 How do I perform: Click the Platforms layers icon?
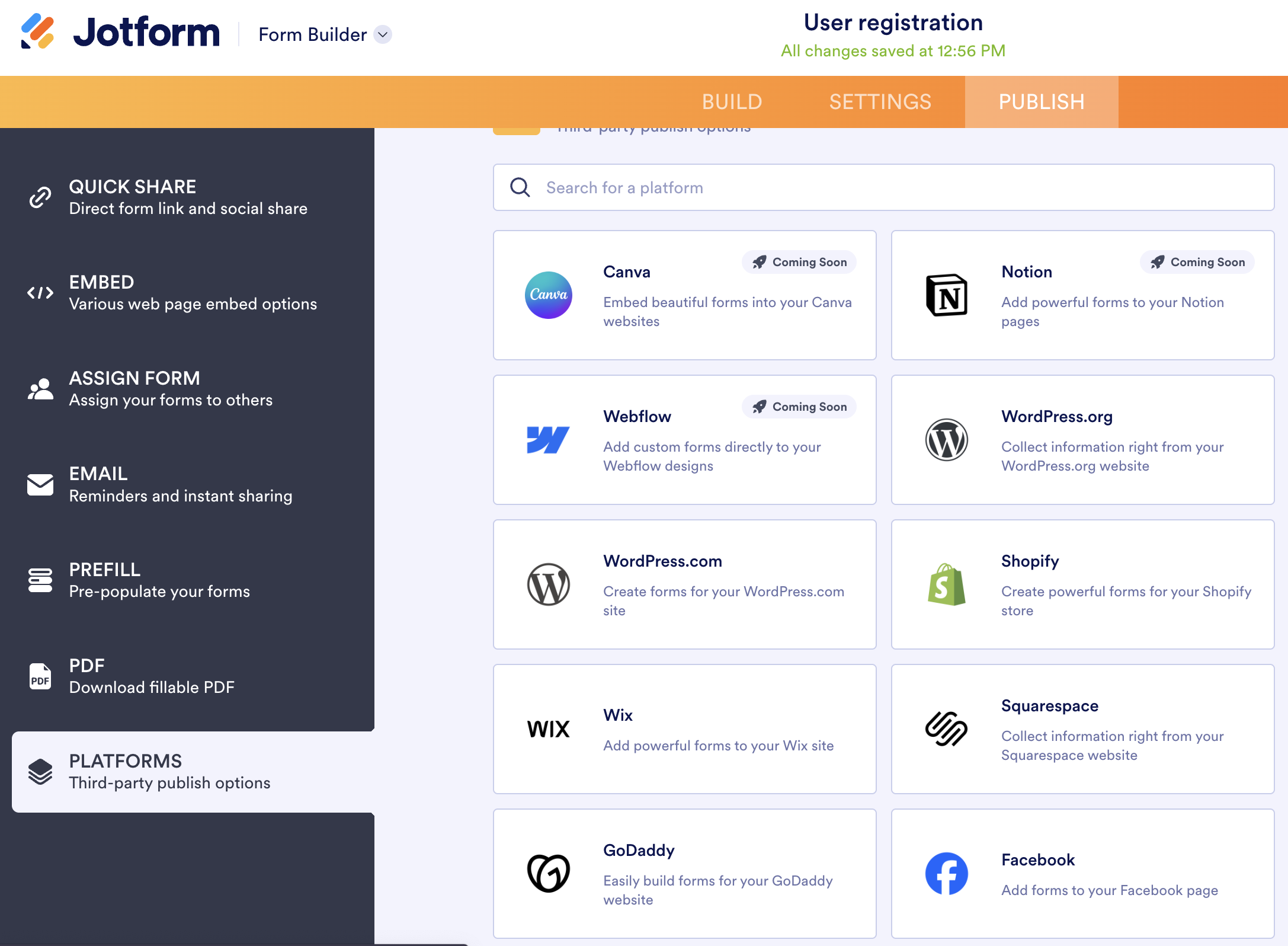(40, 772)
